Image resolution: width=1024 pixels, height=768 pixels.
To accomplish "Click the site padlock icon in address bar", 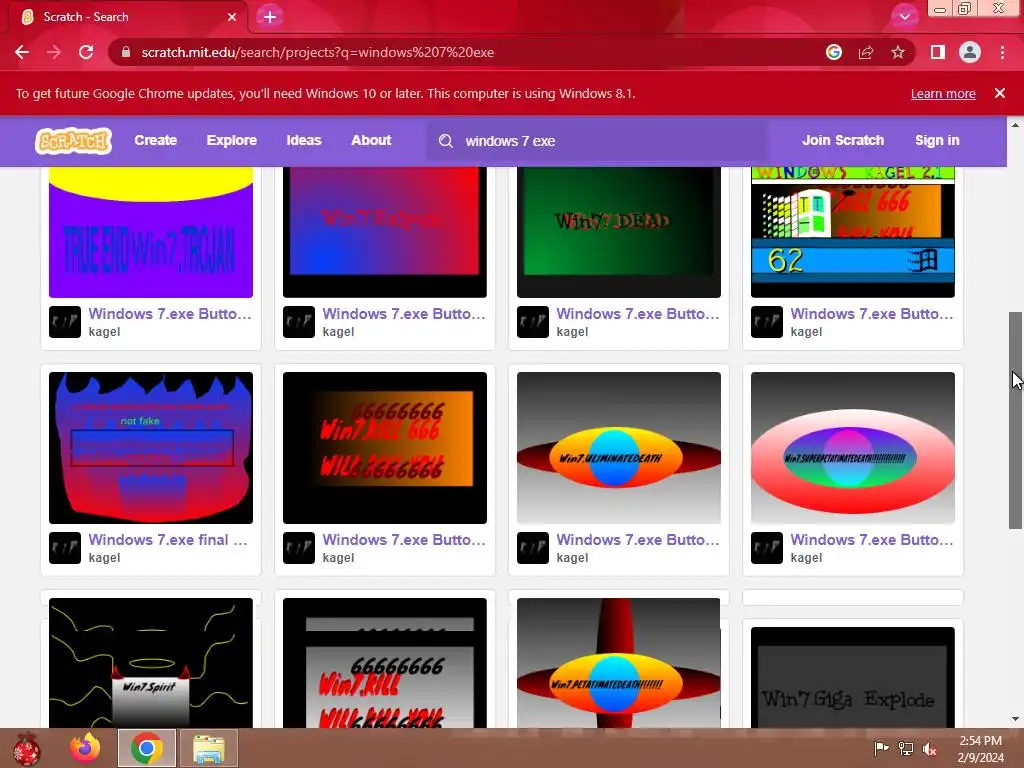I will pyautogui.click(x=126, y=52).
